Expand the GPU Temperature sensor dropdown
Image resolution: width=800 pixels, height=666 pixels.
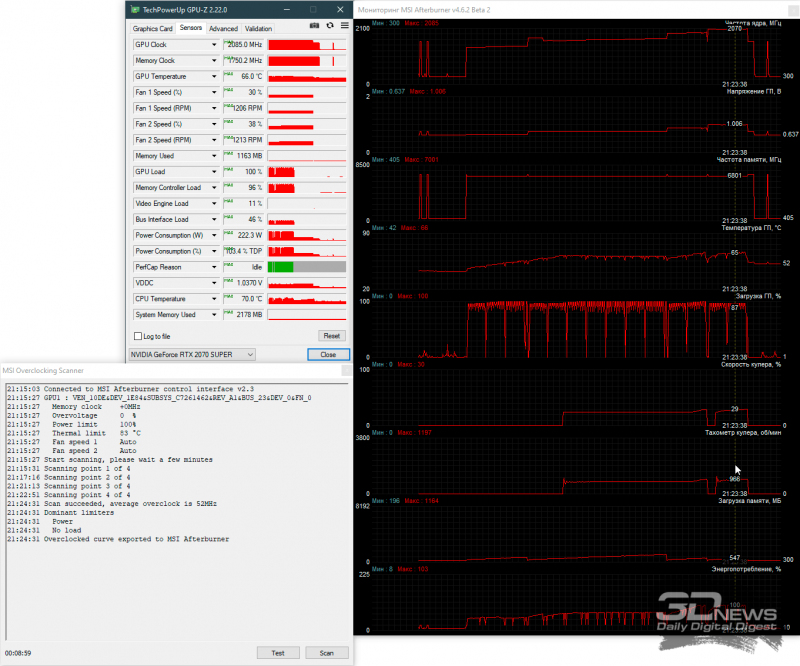(214, 77)
